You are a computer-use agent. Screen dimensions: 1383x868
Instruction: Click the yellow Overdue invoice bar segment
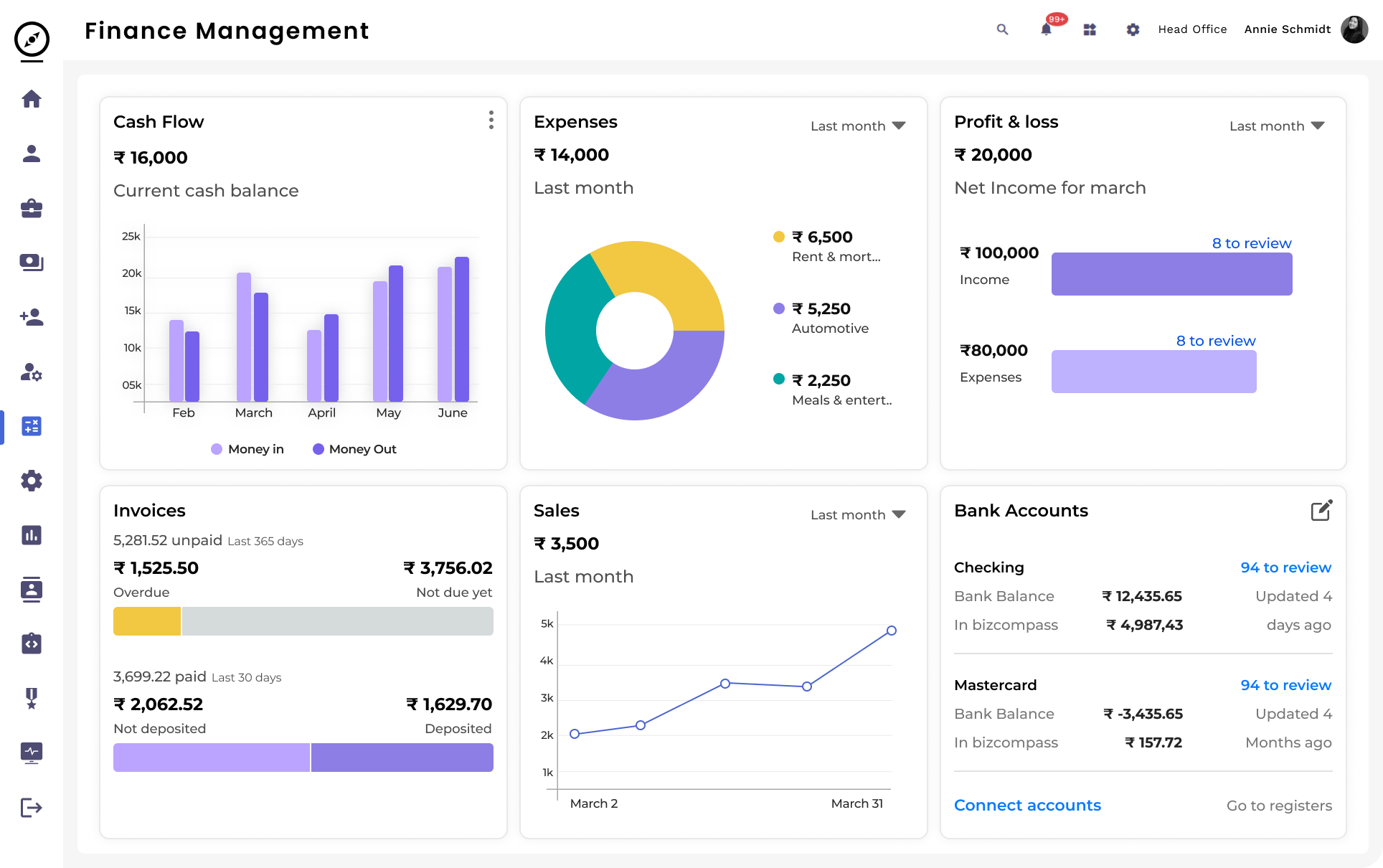(147, 621)
